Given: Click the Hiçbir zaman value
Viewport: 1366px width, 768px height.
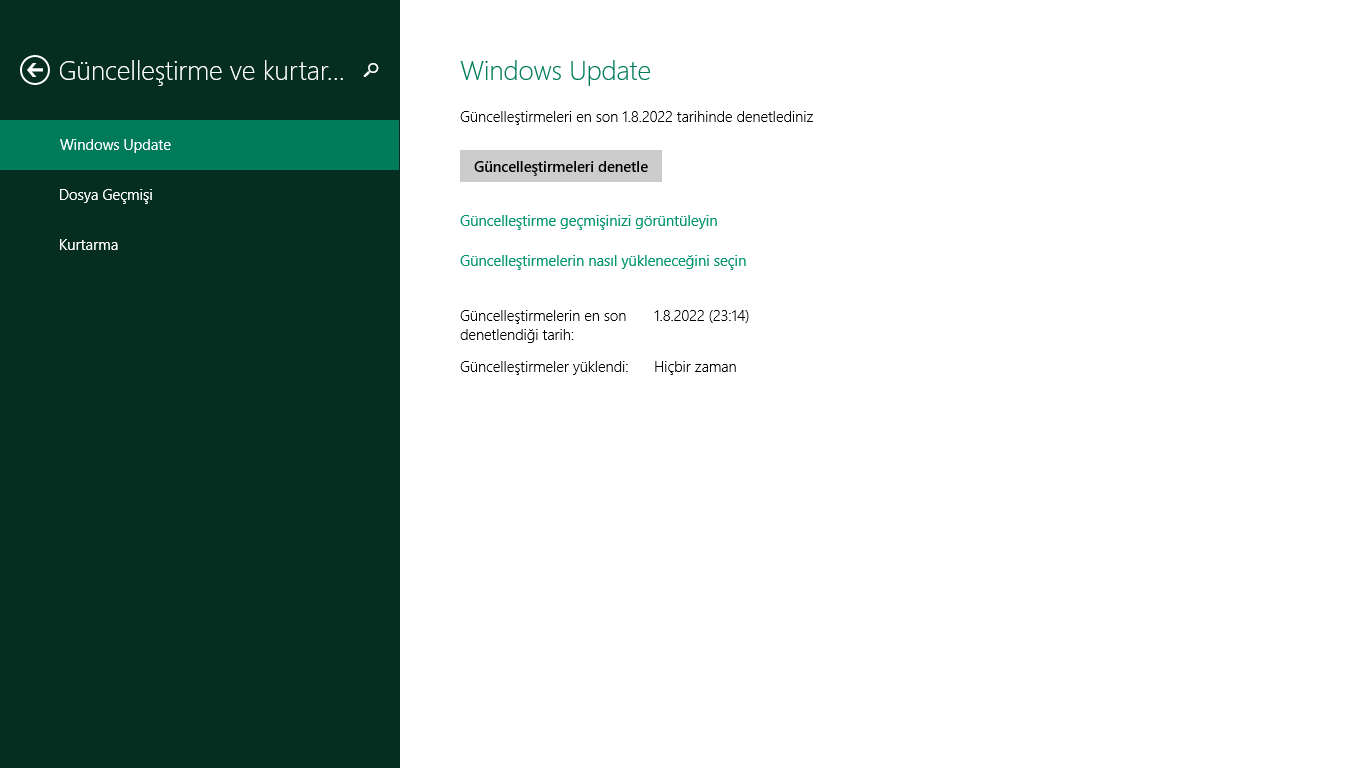Looking at the screenshot, I should 695,367.
